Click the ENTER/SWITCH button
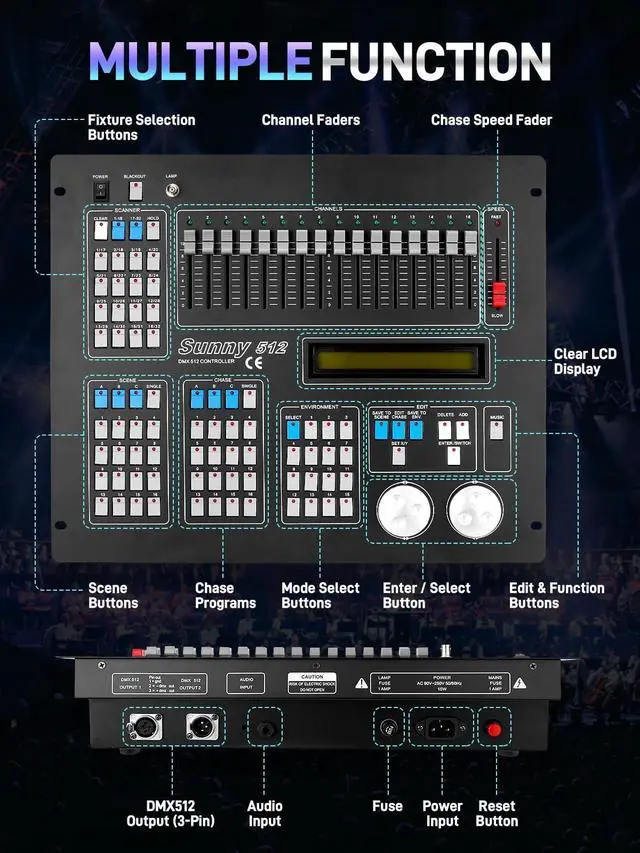 click(x=454, y=455)
